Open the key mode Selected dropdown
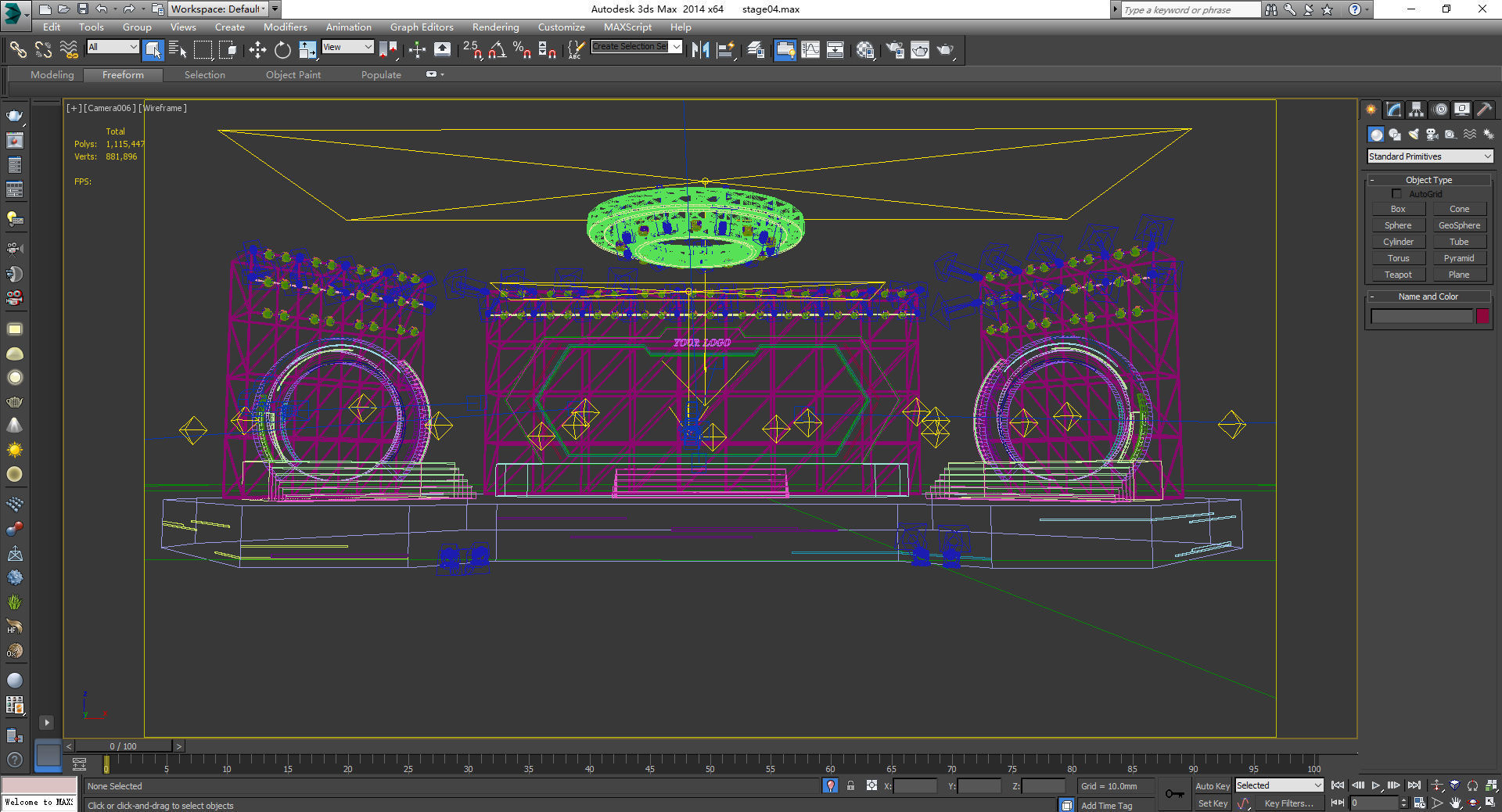The height and width of the screenshot is (812, 1502). coord(1278,785)
